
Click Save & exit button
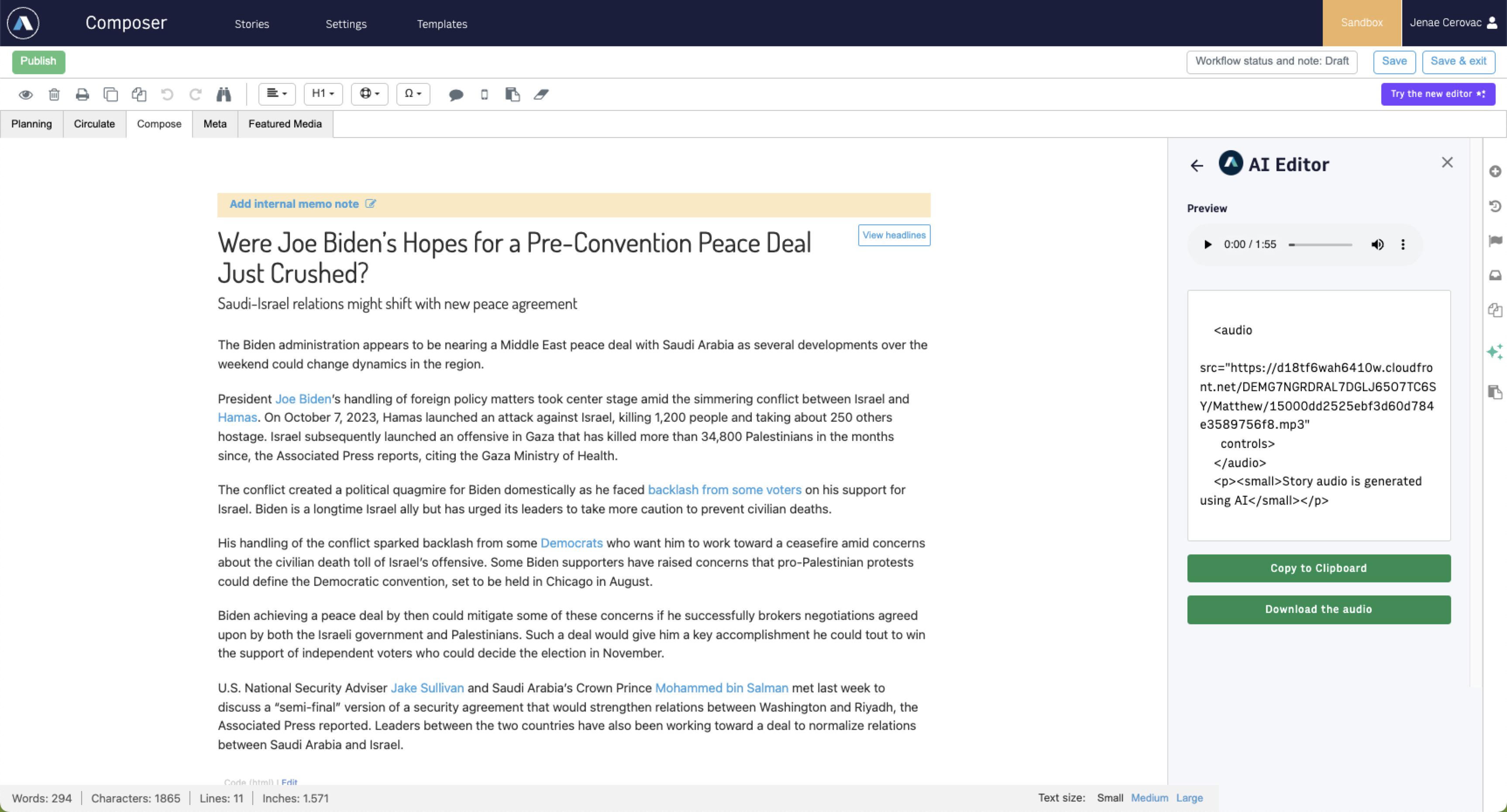pyautogui.click(x=1459, y=62)
